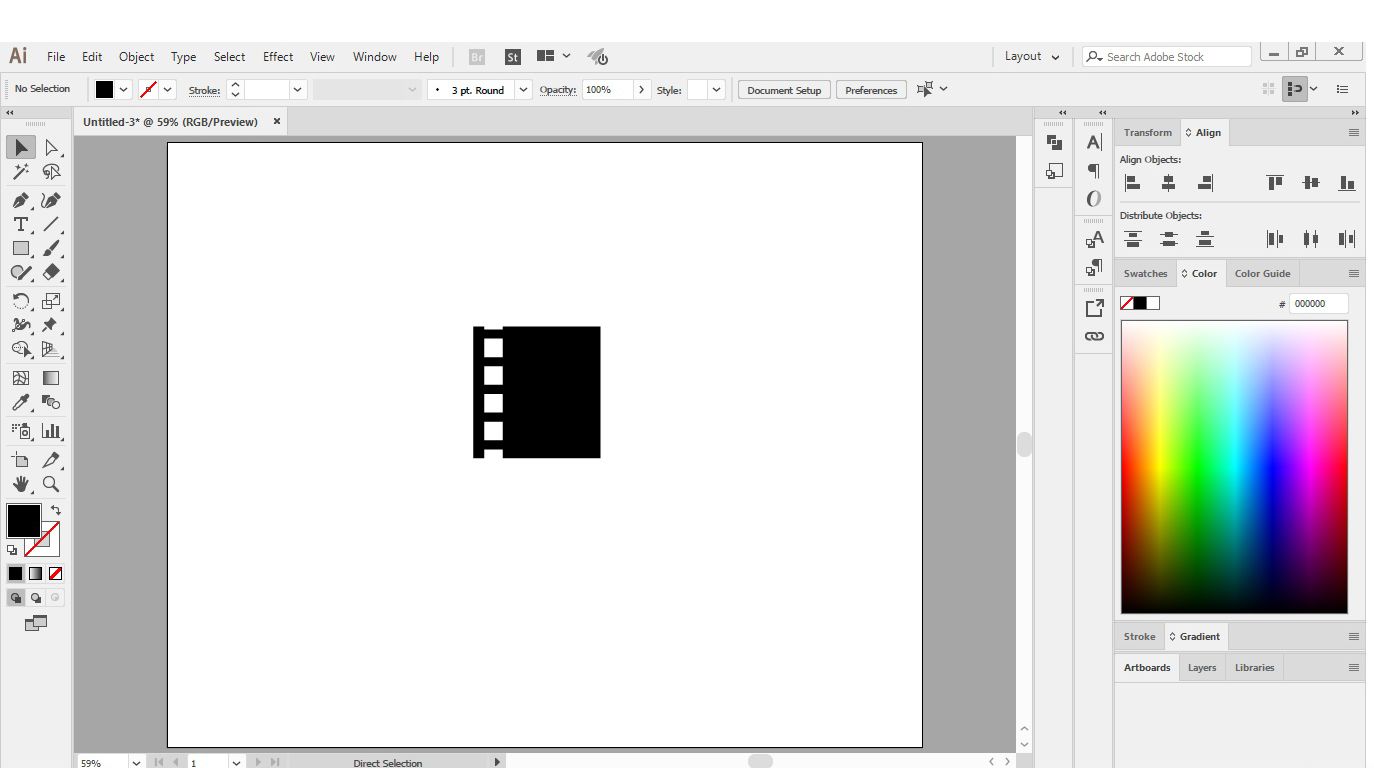The width and height of the screenshot is (1374, 768).
Task: Select the Mesh tool
Action: point(21,378)
